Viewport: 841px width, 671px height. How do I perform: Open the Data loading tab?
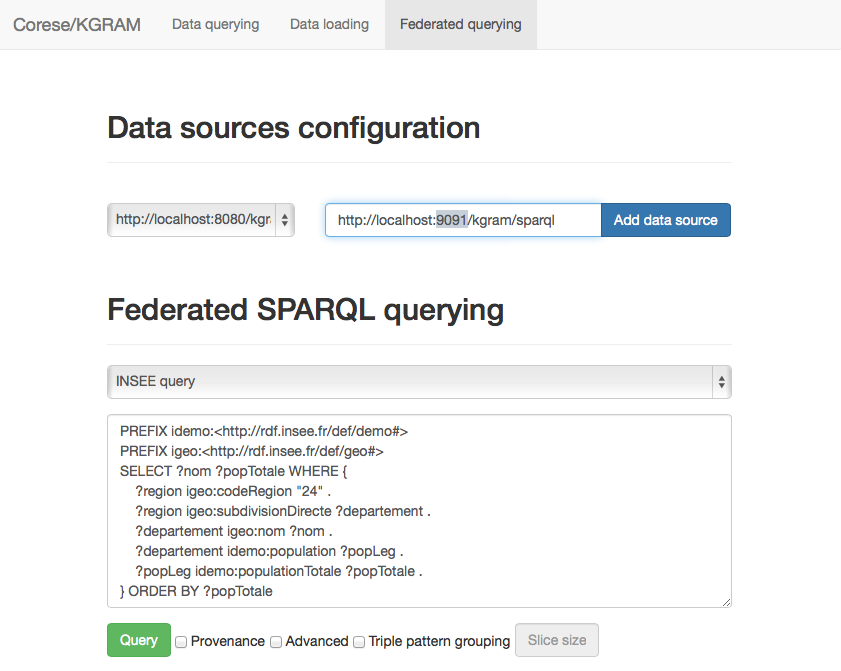(x=329, y=25)
